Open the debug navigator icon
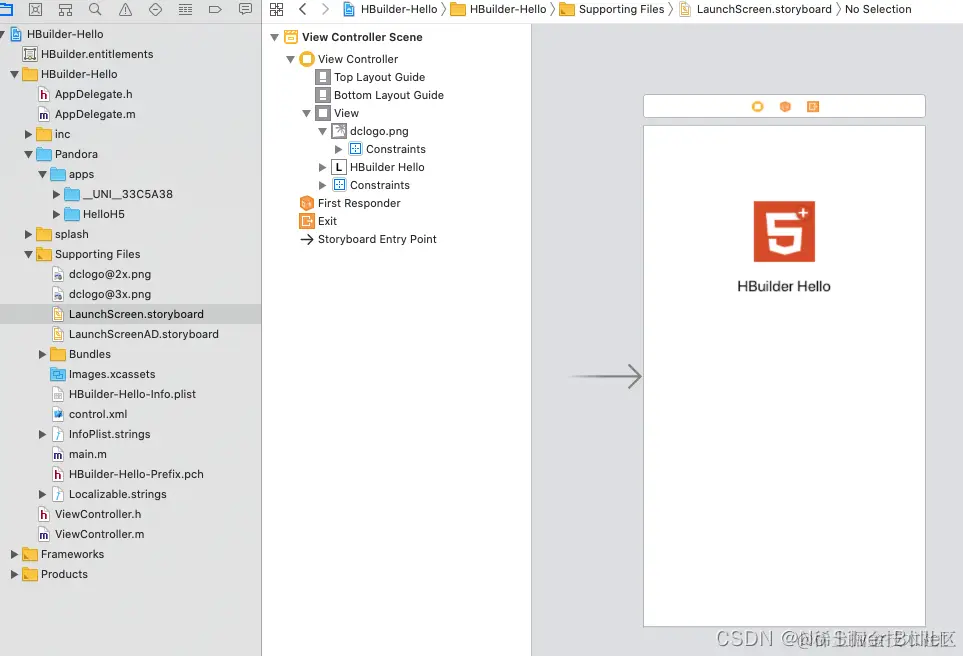 coord(185,9)
